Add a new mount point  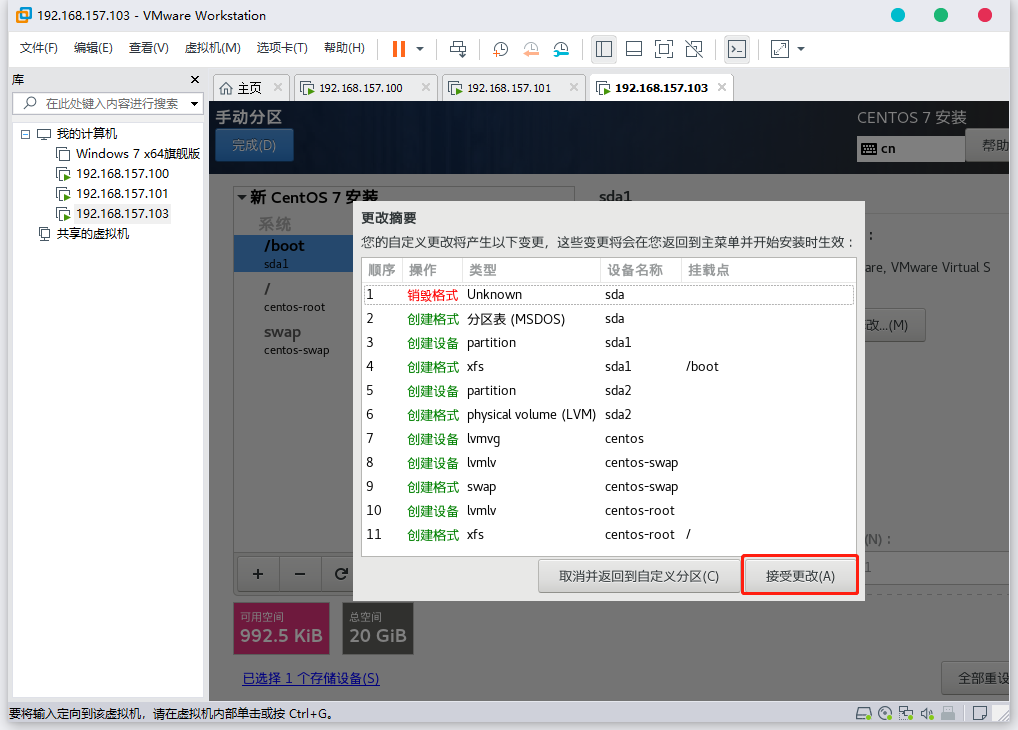click(258, 574)
